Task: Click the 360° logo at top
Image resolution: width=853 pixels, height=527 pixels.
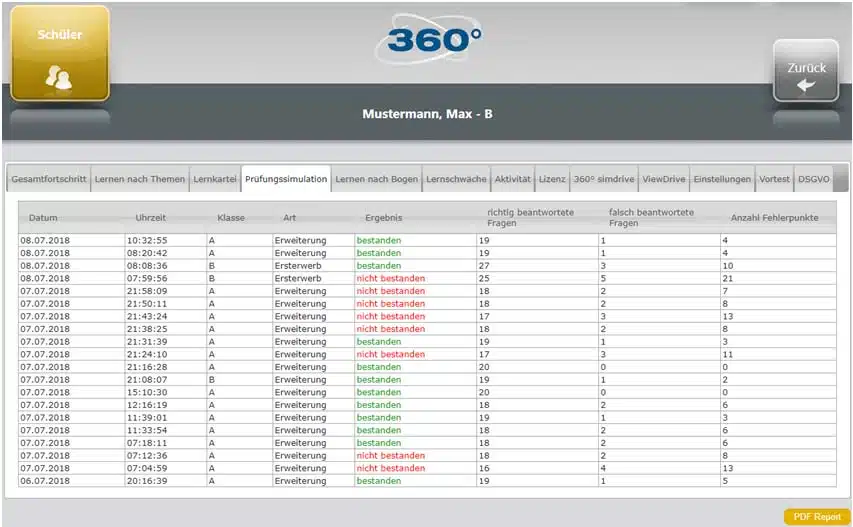Action: click(434, 40)
